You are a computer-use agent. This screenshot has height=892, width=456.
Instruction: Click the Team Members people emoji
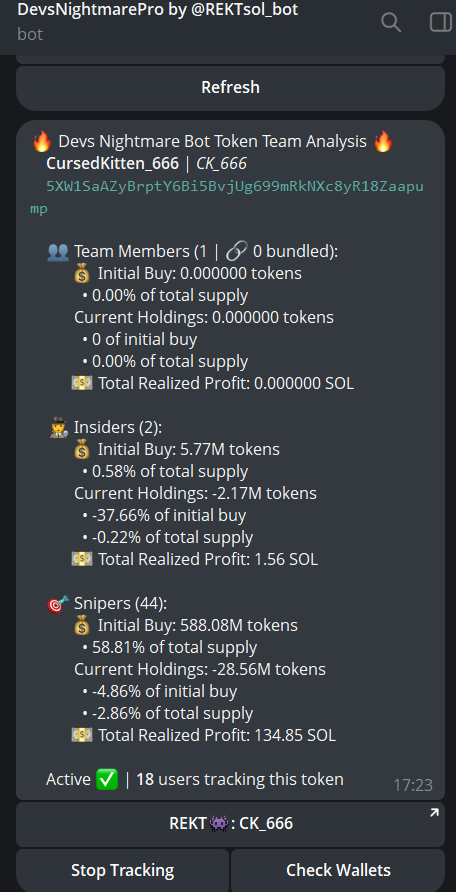58,251
